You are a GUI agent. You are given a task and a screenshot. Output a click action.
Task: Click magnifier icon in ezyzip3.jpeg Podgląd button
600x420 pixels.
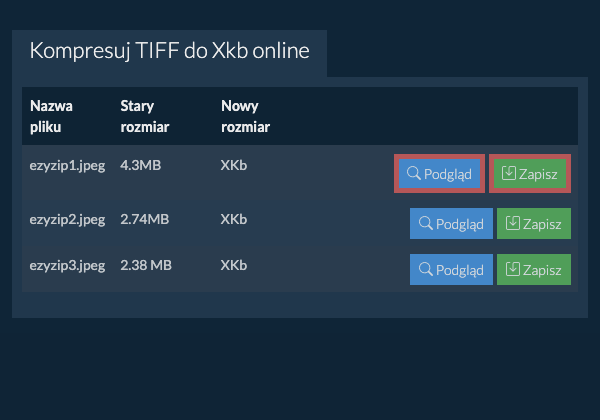[x=426, y=269]
